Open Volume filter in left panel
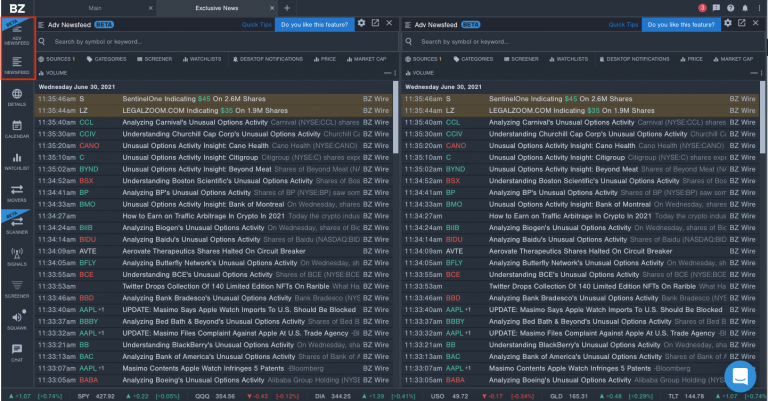This screenshot has width=768, height=401. (x=53, y=73)
